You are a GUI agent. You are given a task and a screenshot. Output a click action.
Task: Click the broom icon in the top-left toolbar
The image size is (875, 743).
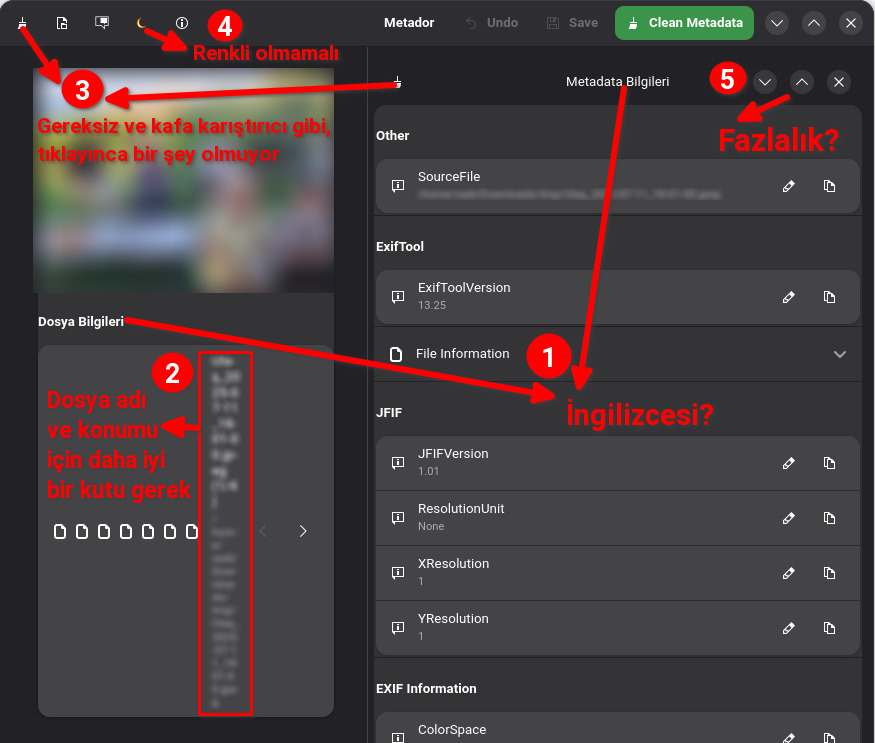(x=22, y=22)
